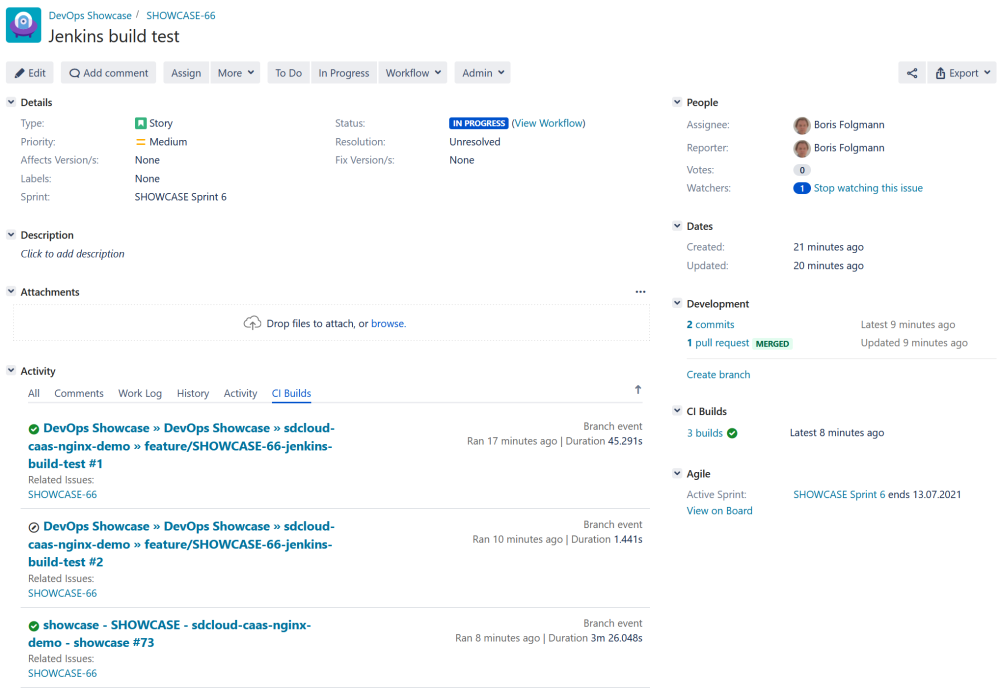This screenshot has width=1000, height=698.
Task: Collapse the Dates section
Action: [x=677, y=226]
